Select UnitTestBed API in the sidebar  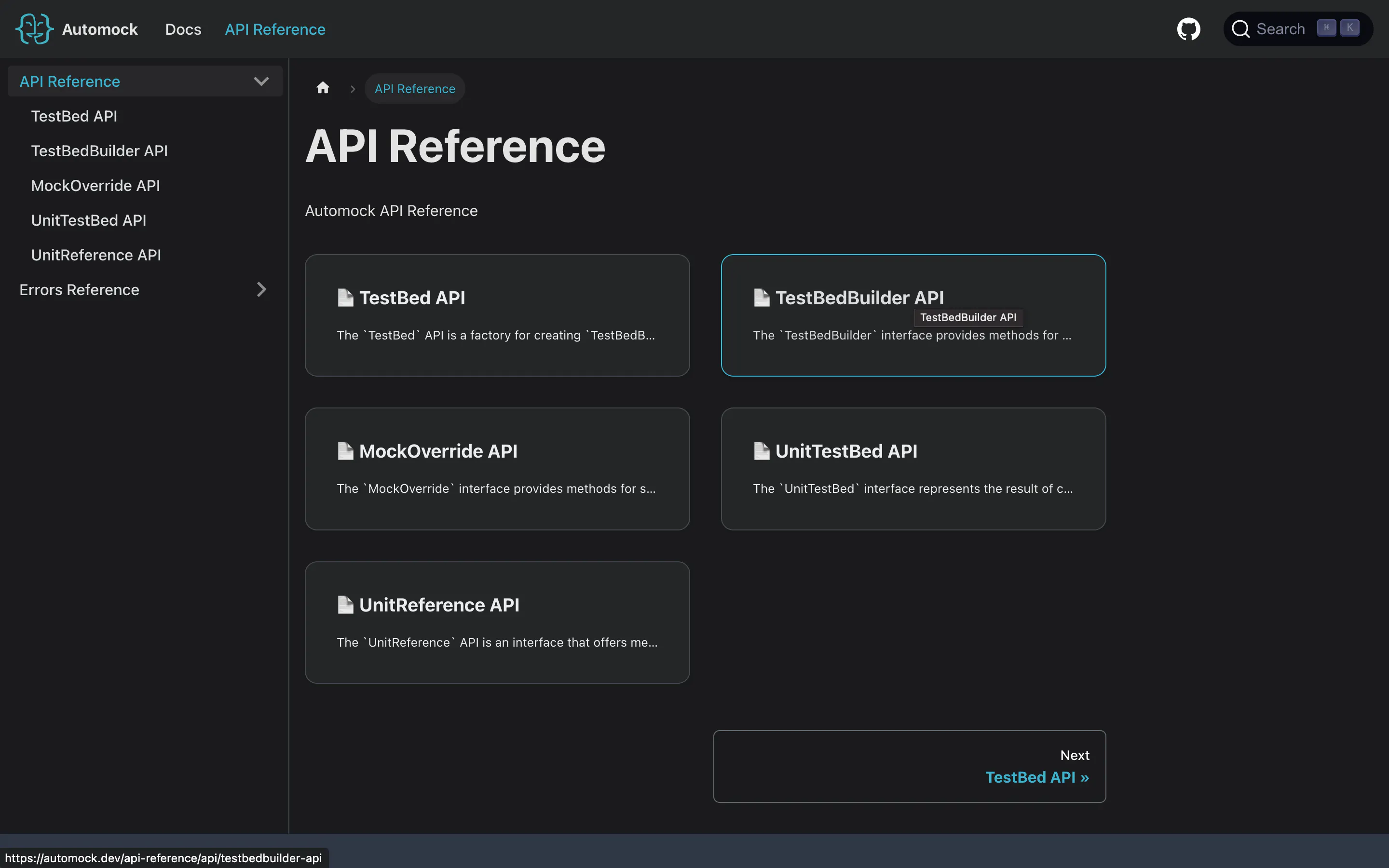tap(88, 220)
